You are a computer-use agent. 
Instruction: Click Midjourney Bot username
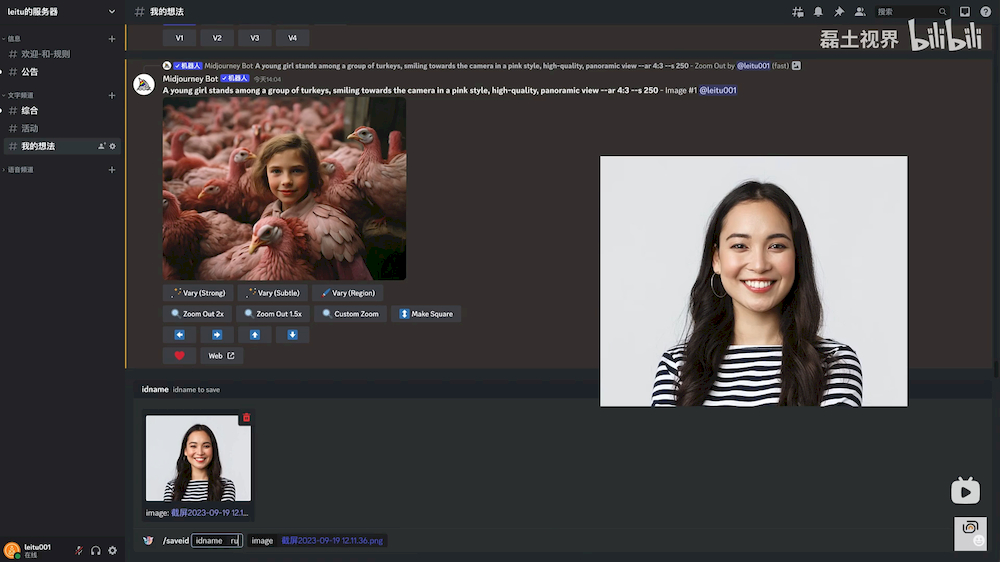point(190,78)
